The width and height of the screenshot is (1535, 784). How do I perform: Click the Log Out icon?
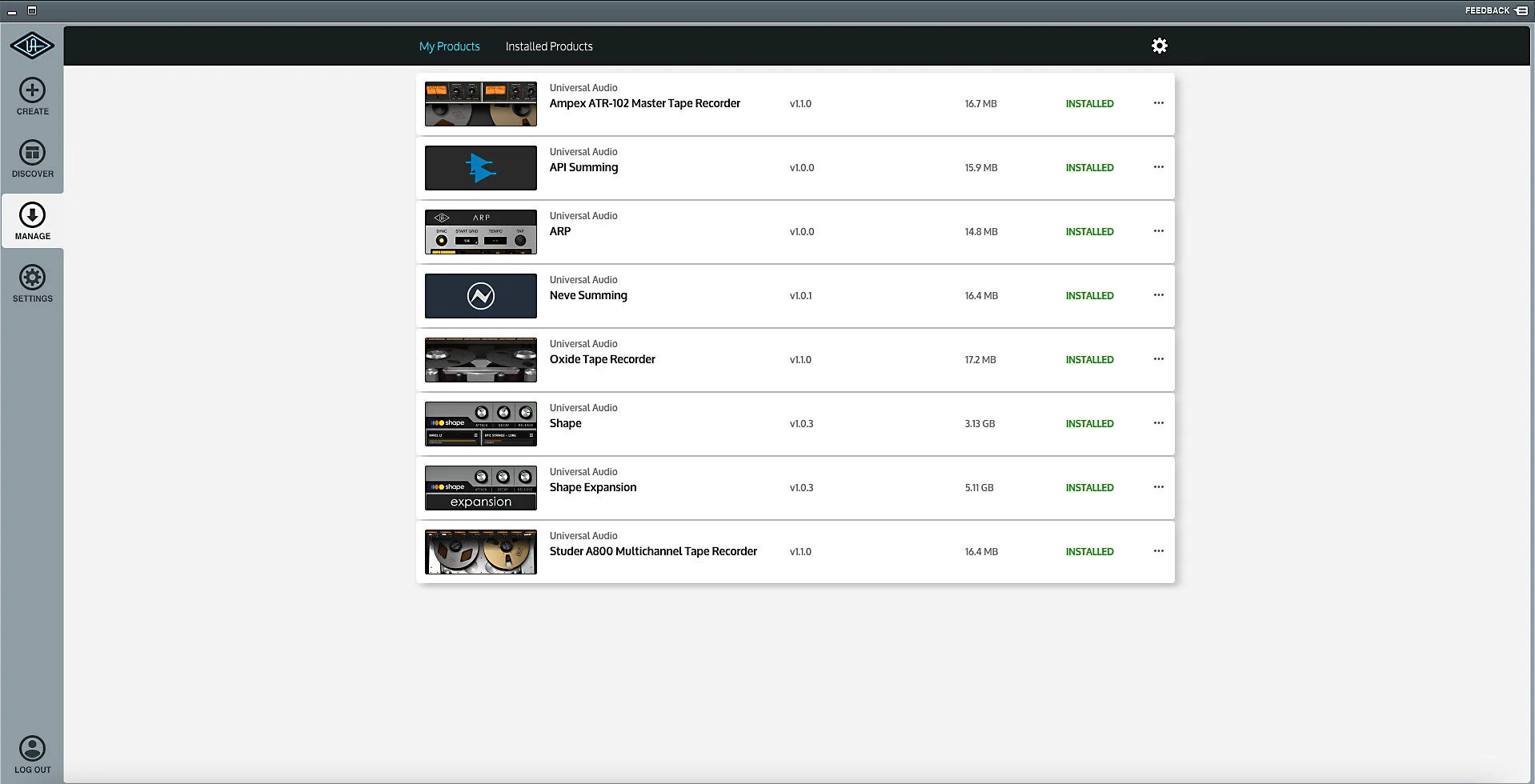coord(32,755)
